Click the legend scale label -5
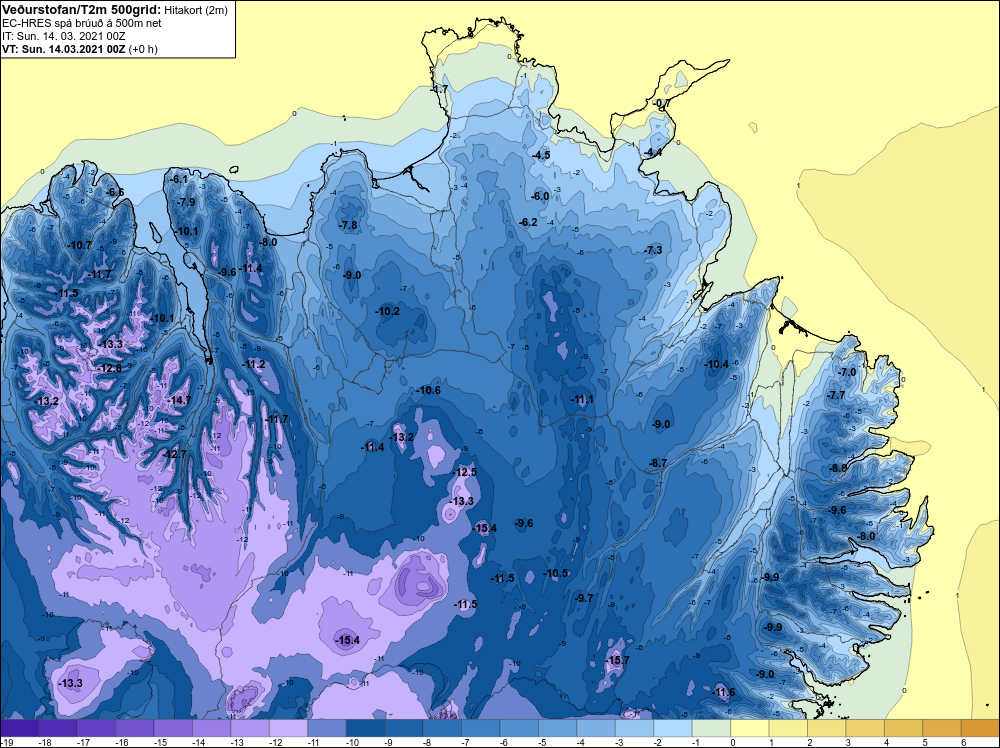1000x748 pixels. 544,742
